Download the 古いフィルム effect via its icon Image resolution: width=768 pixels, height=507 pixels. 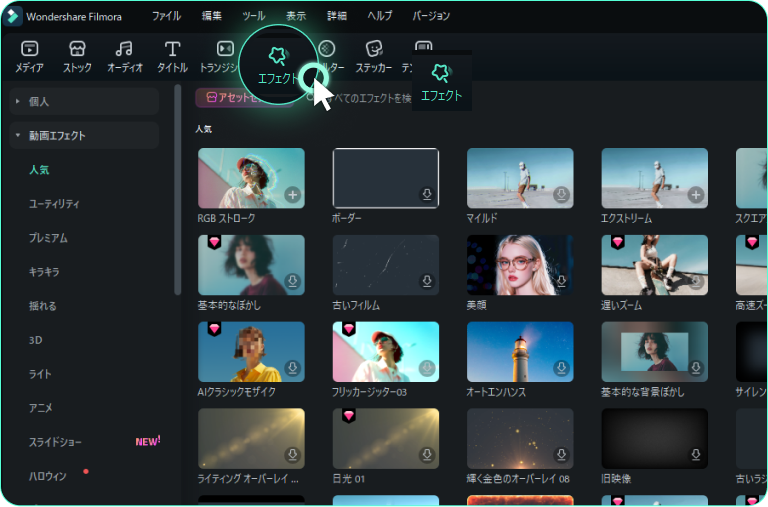(x=427, y=282)
